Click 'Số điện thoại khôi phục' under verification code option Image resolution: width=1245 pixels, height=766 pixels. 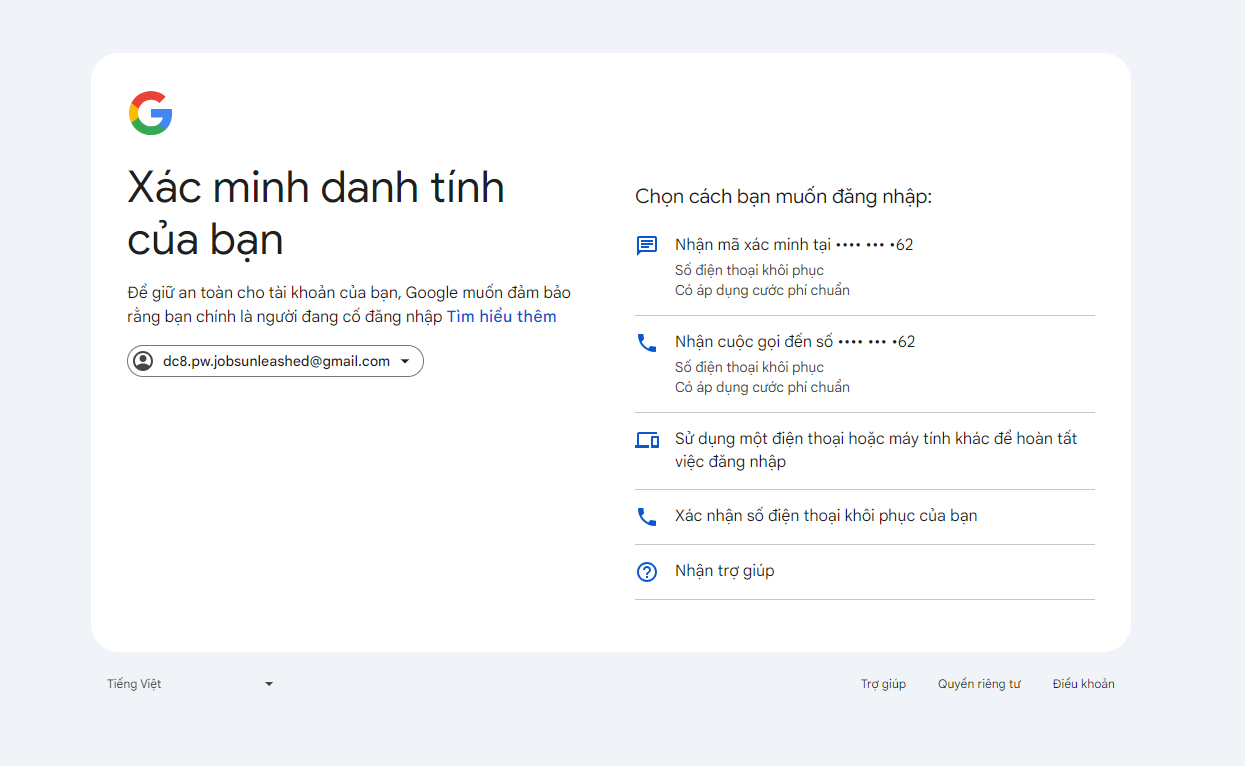pyautogui.click(x=749, y=270)
